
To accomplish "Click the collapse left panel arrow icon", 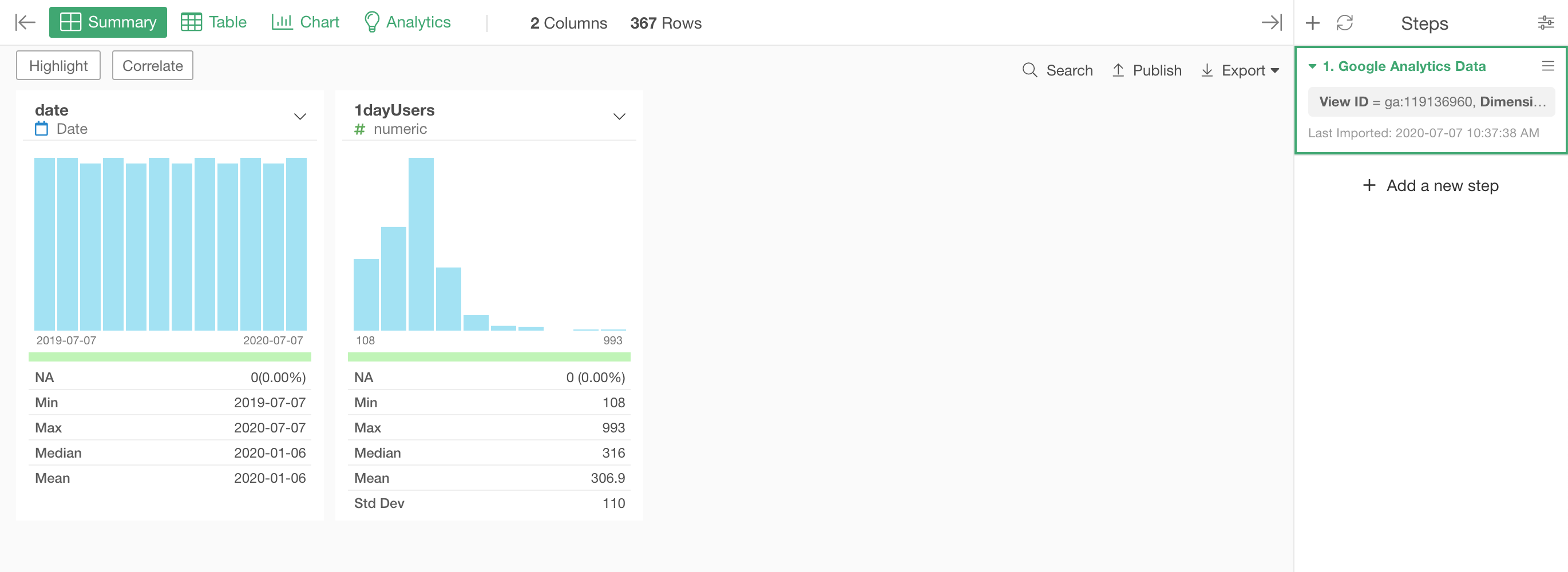I will [x=25, y=22].
